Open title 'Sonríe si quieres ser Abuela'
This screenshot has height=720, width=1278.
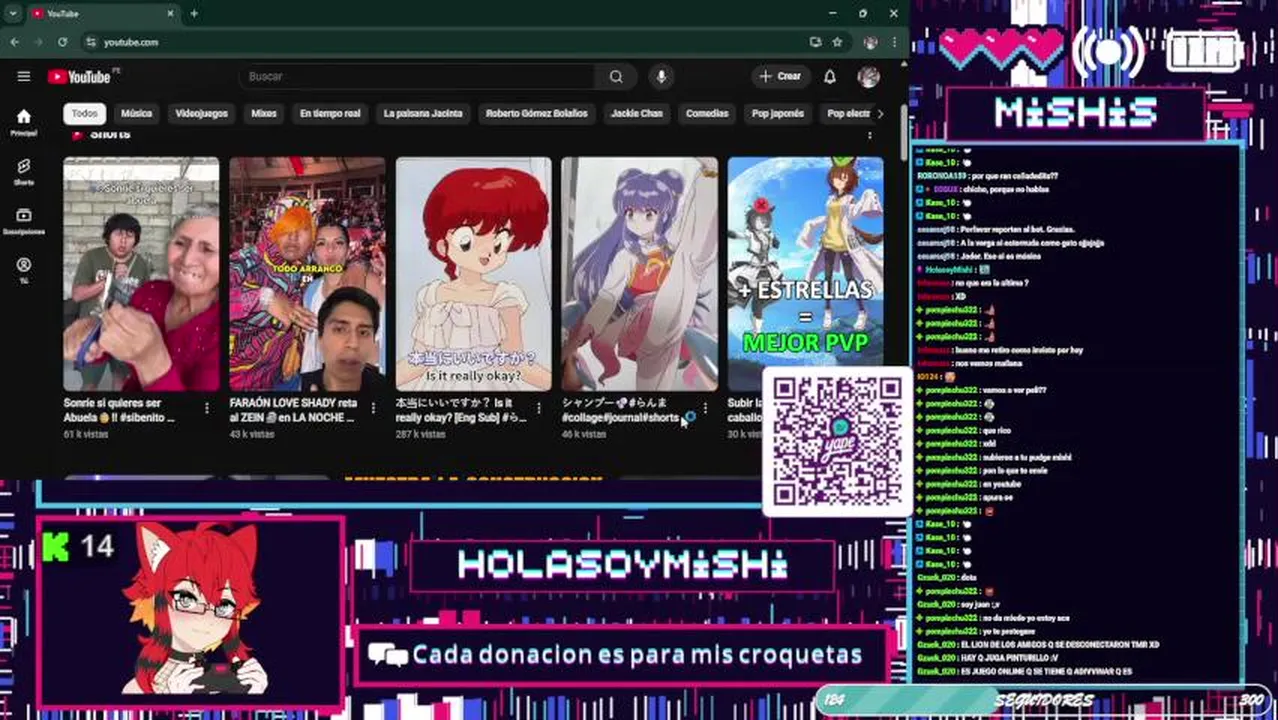pos(119,410)
